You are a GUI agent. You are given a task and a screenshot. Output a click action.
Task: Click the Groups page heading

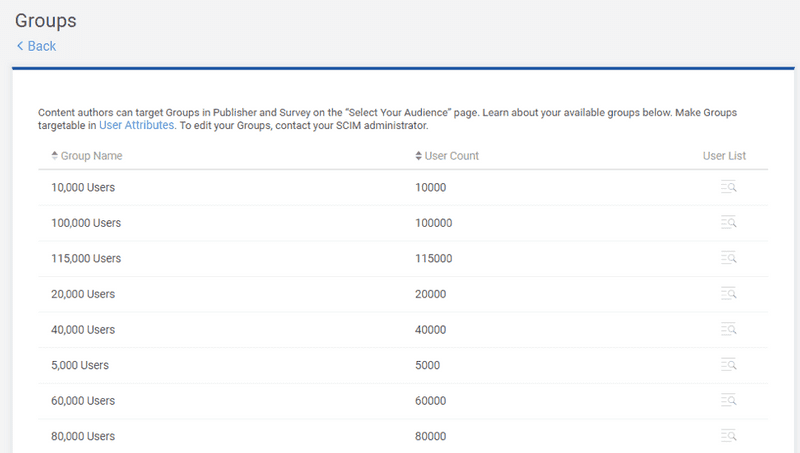[x=46, y=21]
